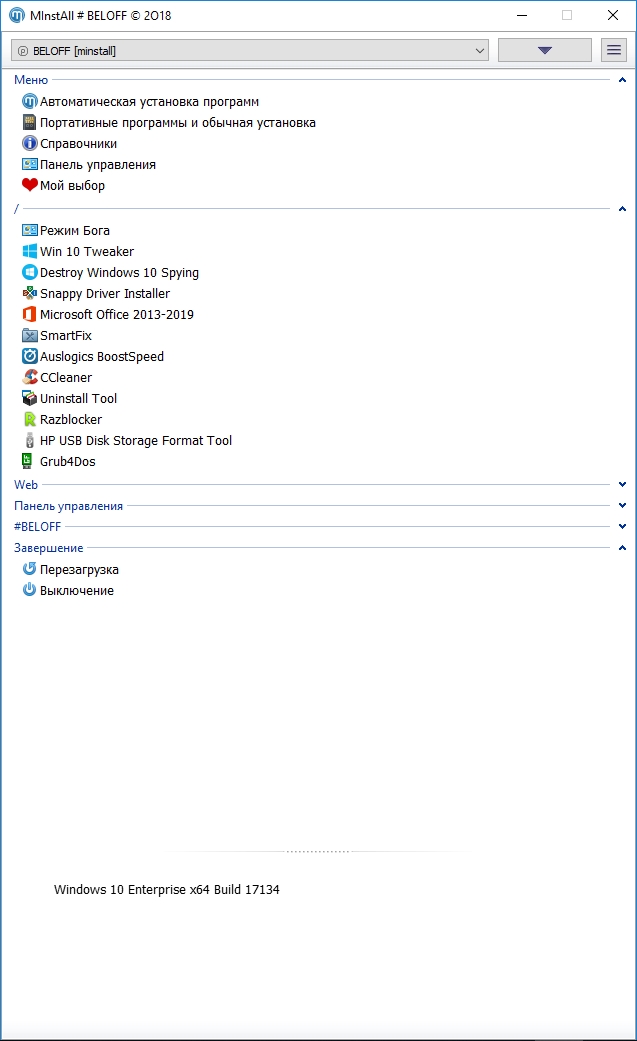This screenshot has width=637, height=1041.
Task: Click the Grub4Dos icon
Action: click(27, 461)
